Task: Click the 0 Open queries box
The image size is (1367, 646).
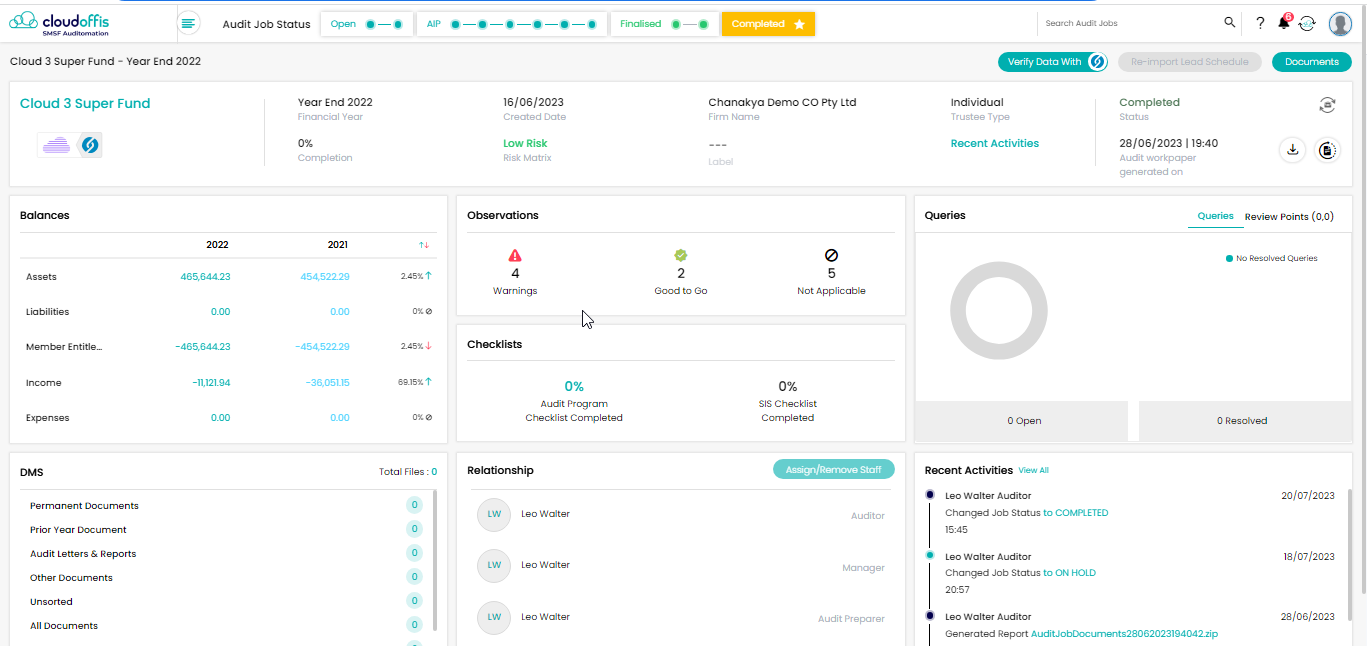Action: click(1024, 421)
